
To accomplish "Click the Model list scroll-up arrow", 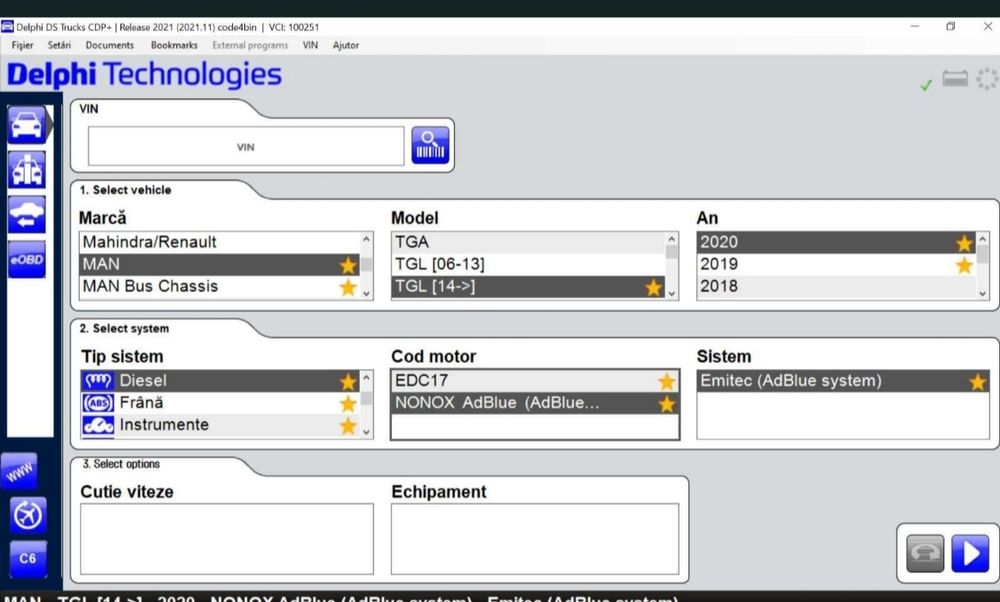I will [672, 239].
